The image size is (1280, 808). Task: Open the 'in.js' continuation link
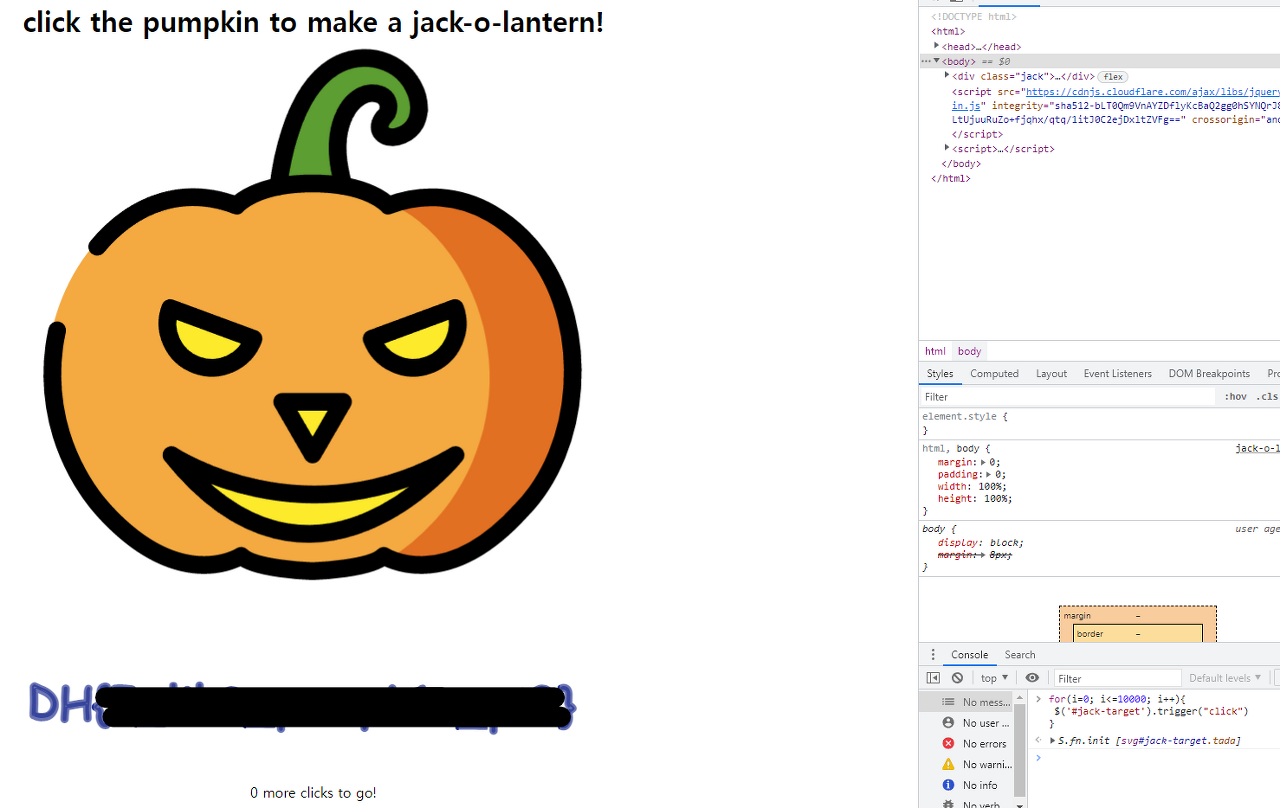point(966,105)
